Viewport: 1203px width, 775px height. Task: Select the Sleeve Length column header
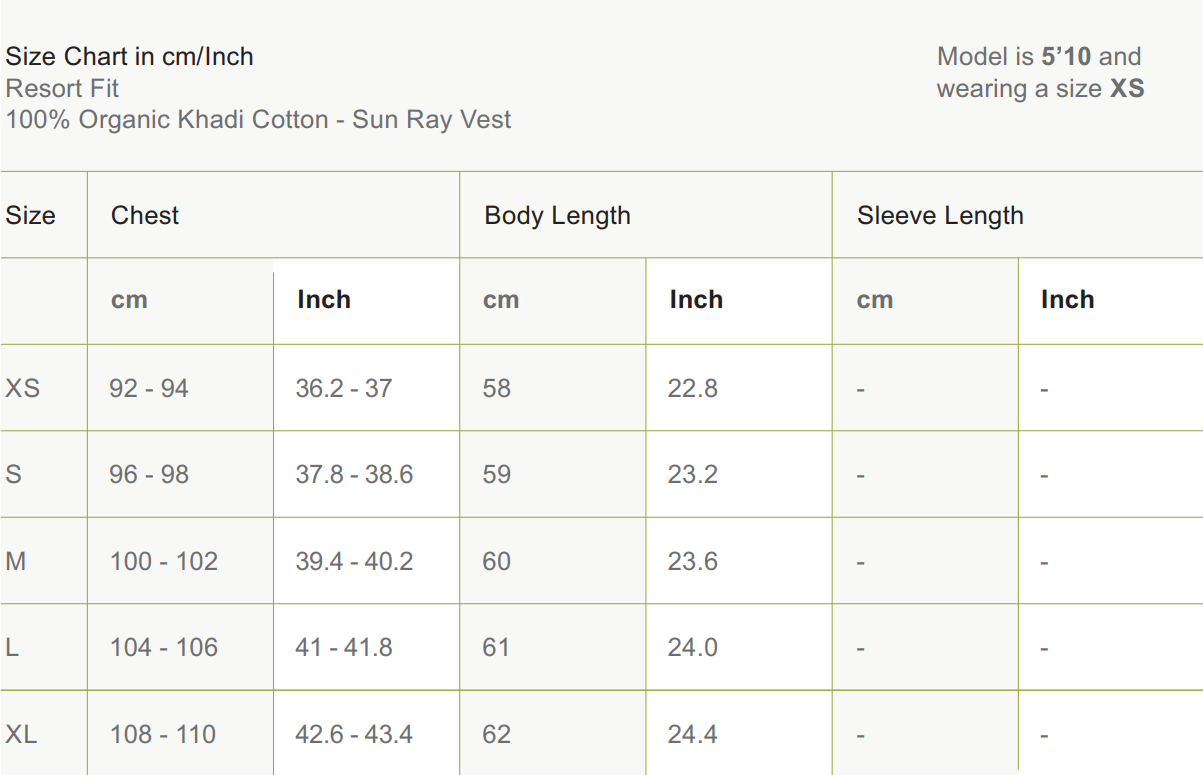click(x=940, y=216)
